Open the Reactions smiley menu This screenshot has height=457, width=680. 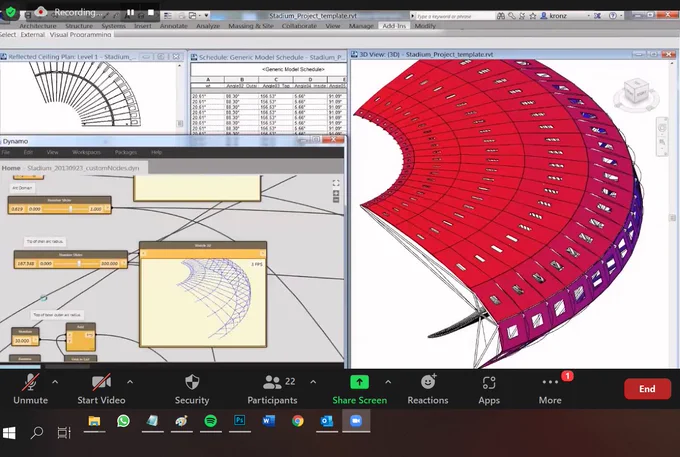tap(428, 389)
